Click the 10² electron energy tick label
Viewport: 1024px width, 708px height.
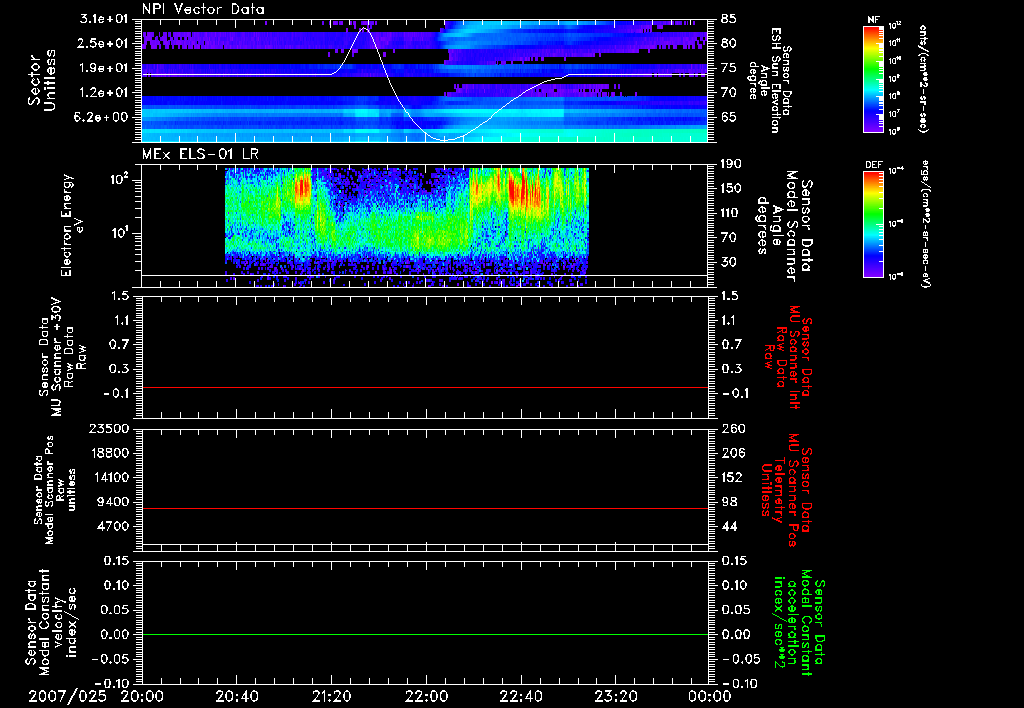[x=119, y=179]
